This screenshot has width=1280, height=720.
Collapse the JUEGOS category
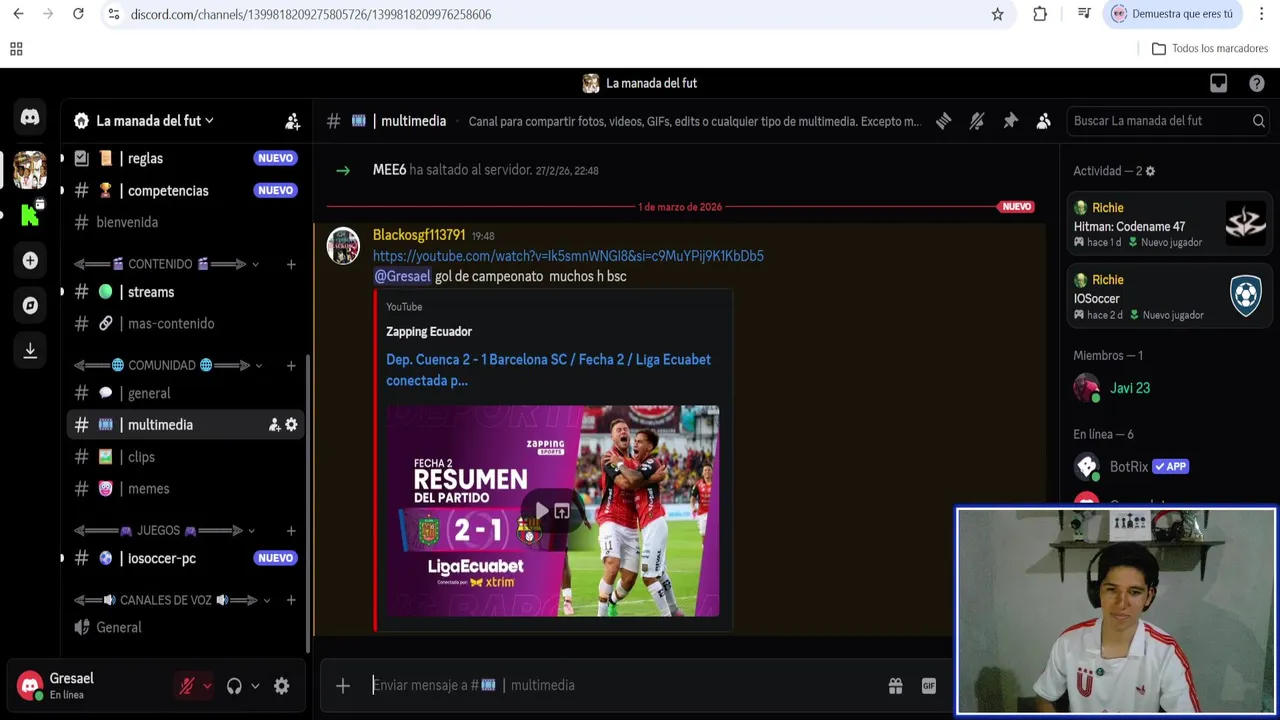165,530
